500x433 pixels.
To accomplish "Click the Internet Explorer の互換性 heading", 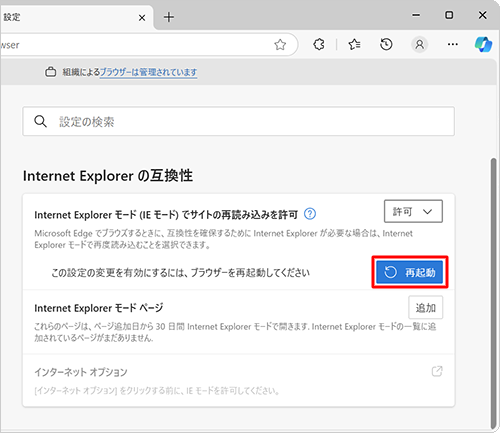I will click(108, 176).
